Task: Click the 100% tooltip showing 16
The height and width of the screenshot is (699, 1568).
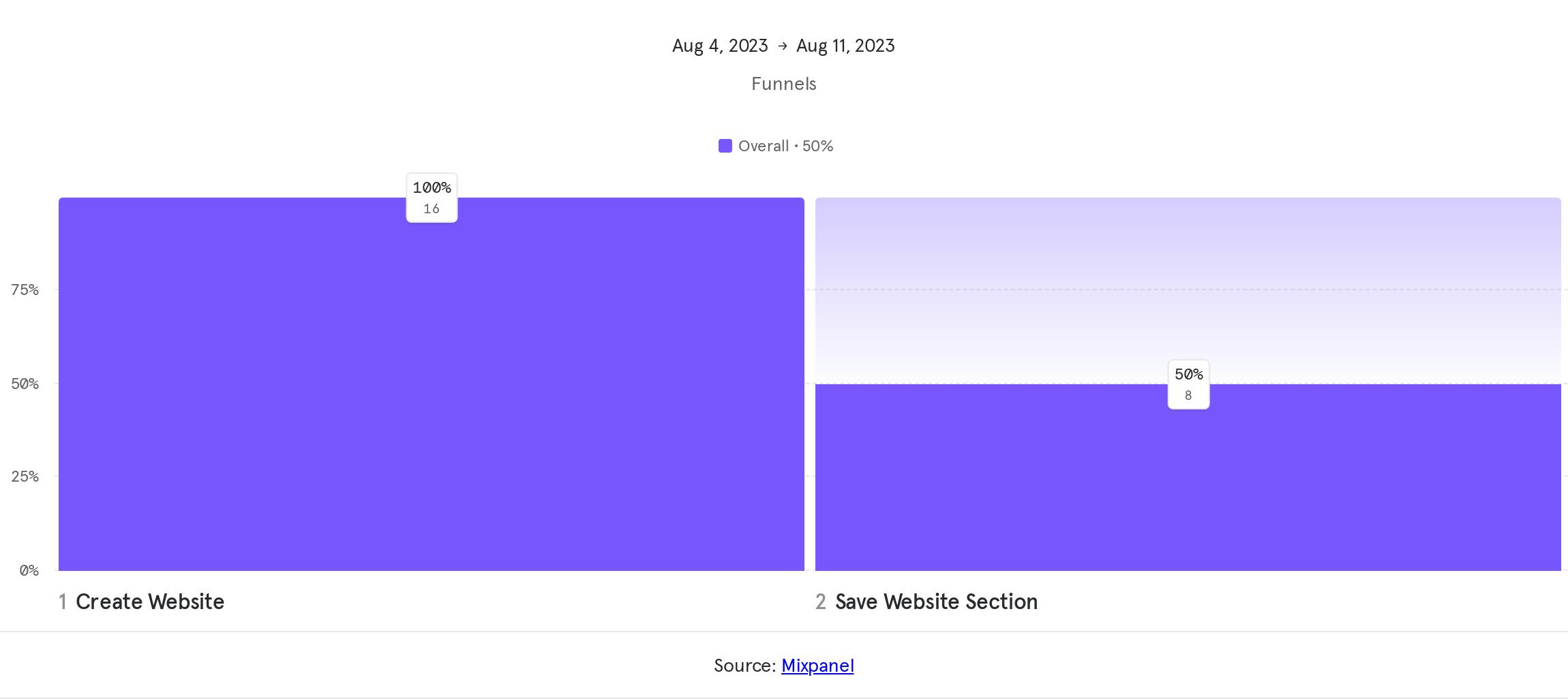Action: click(x=432, y=198)
